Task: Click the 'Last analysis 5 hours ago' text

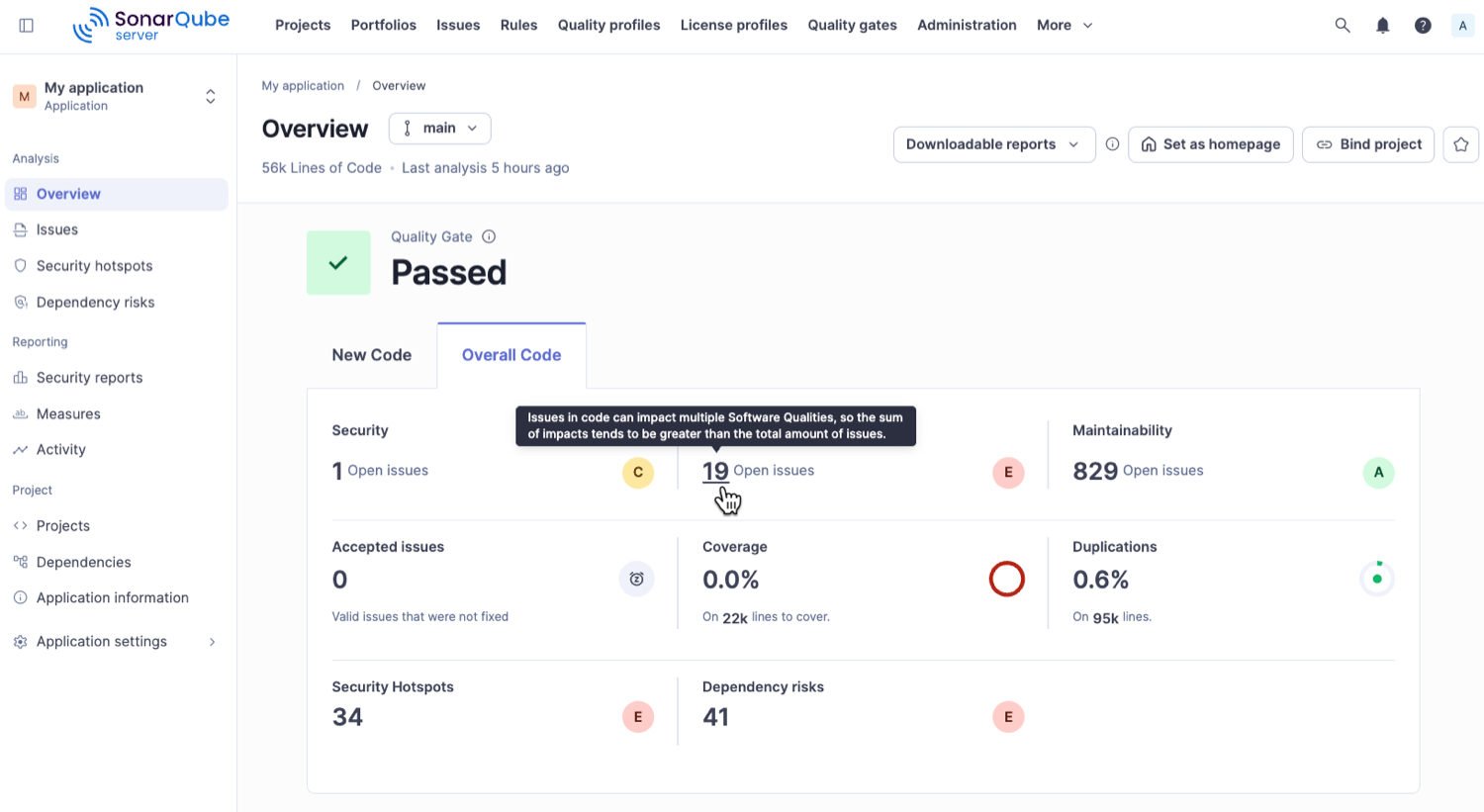Action: [x=486, y=168]
